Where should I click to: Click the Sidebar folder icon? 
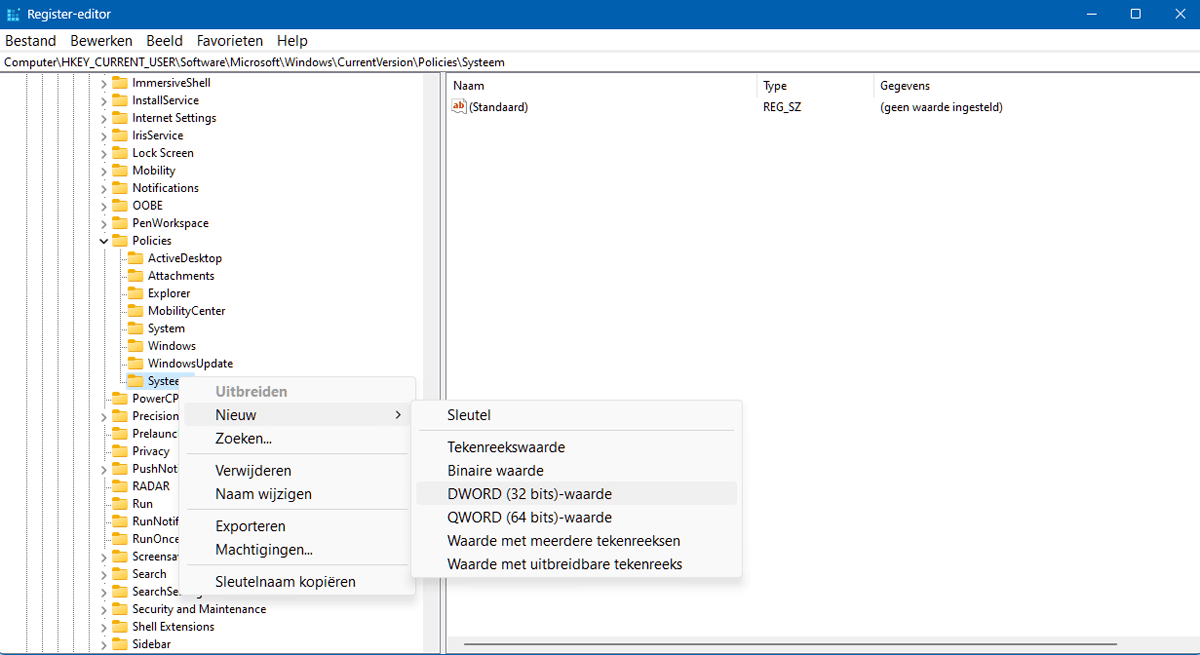pos(120,644)
